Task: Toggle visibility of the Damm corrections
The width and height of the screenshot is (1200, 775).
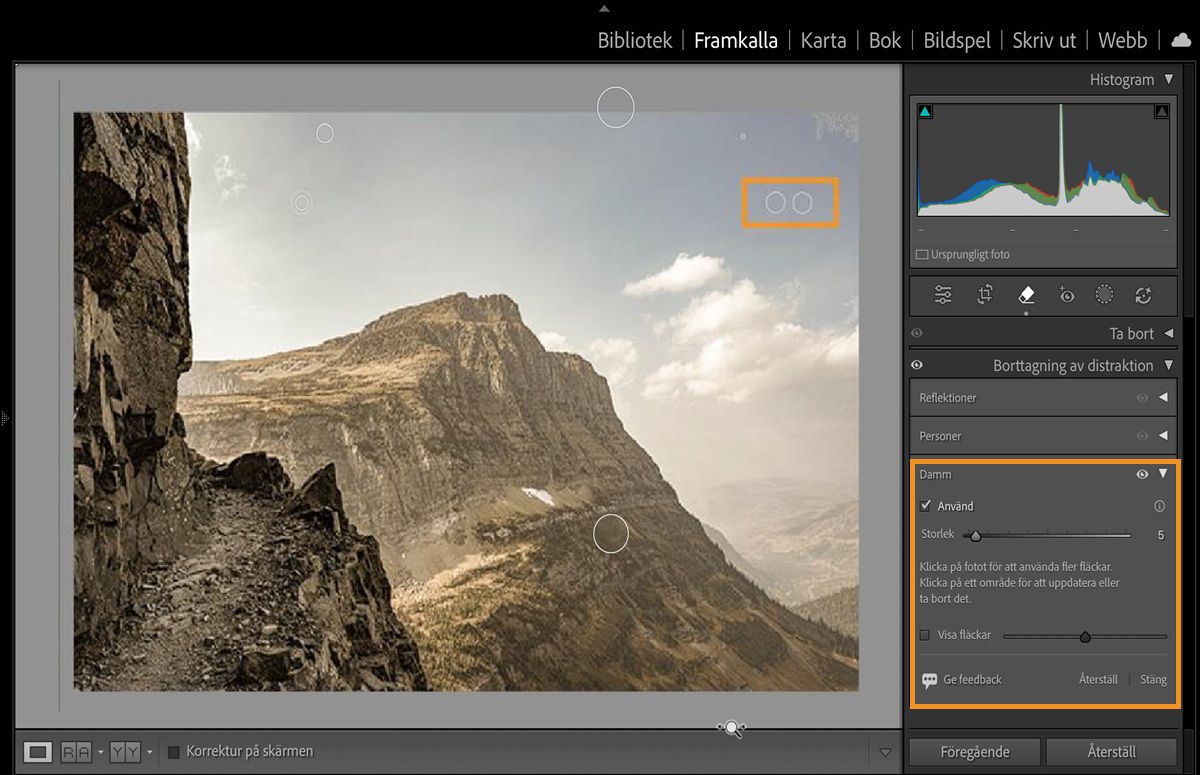Action: click(x=1142, y=473)
